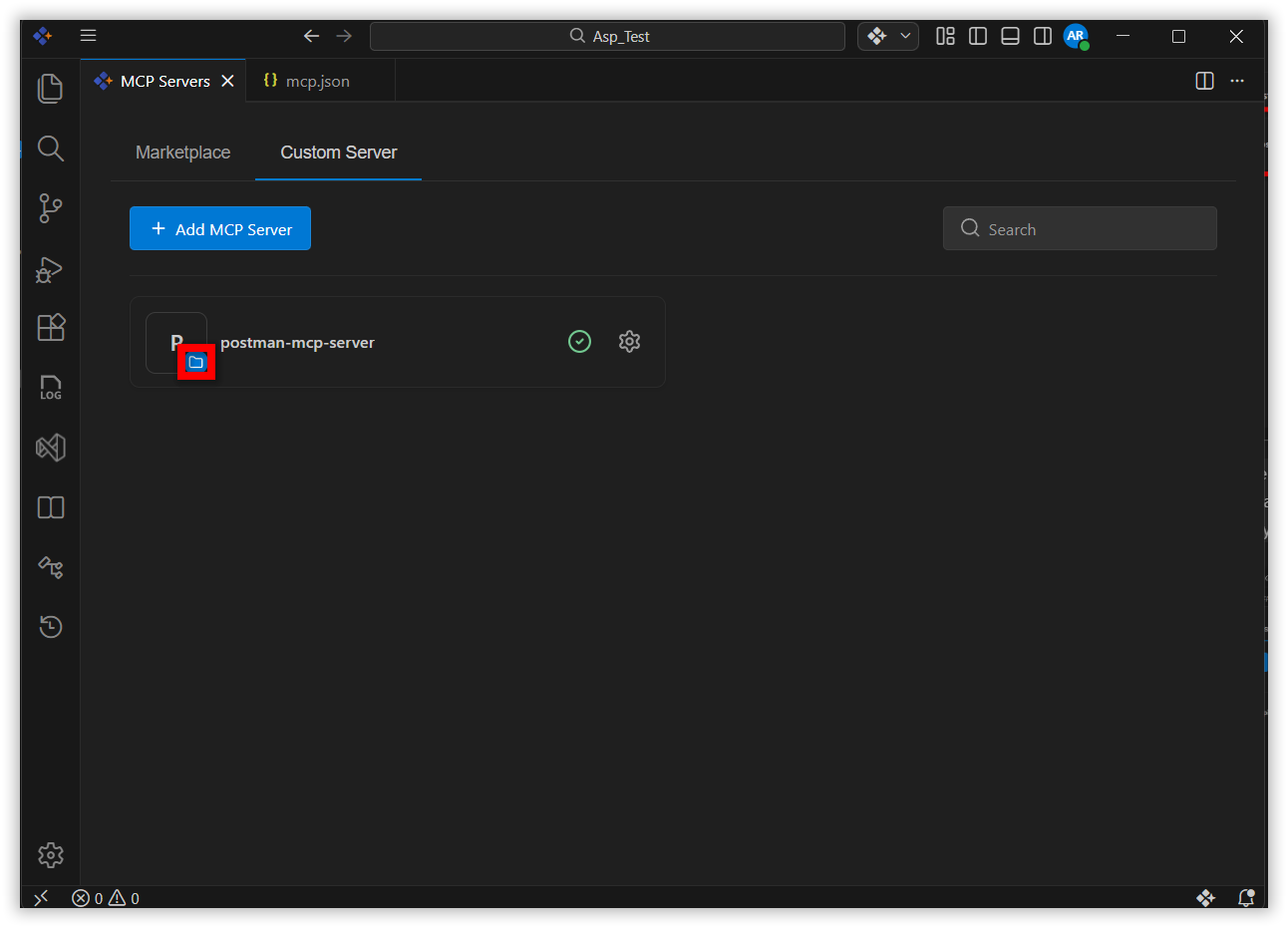The width and height of the screenshot is (1288, 928).
Task: Open the Search view in the activity bar
Action: (50, 149)
